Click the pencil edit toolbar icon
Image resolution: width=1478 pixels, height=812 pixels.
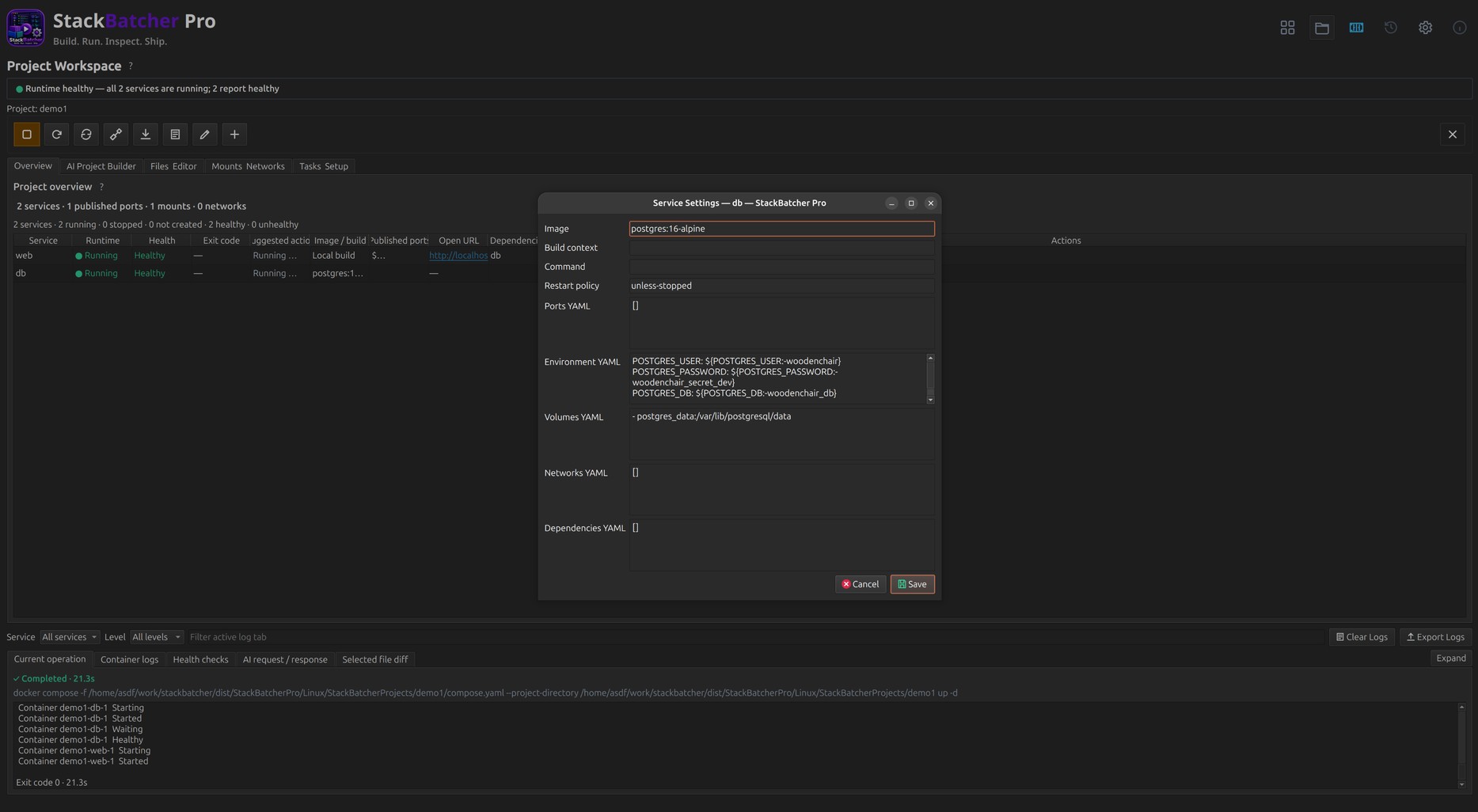coord(205,135)
